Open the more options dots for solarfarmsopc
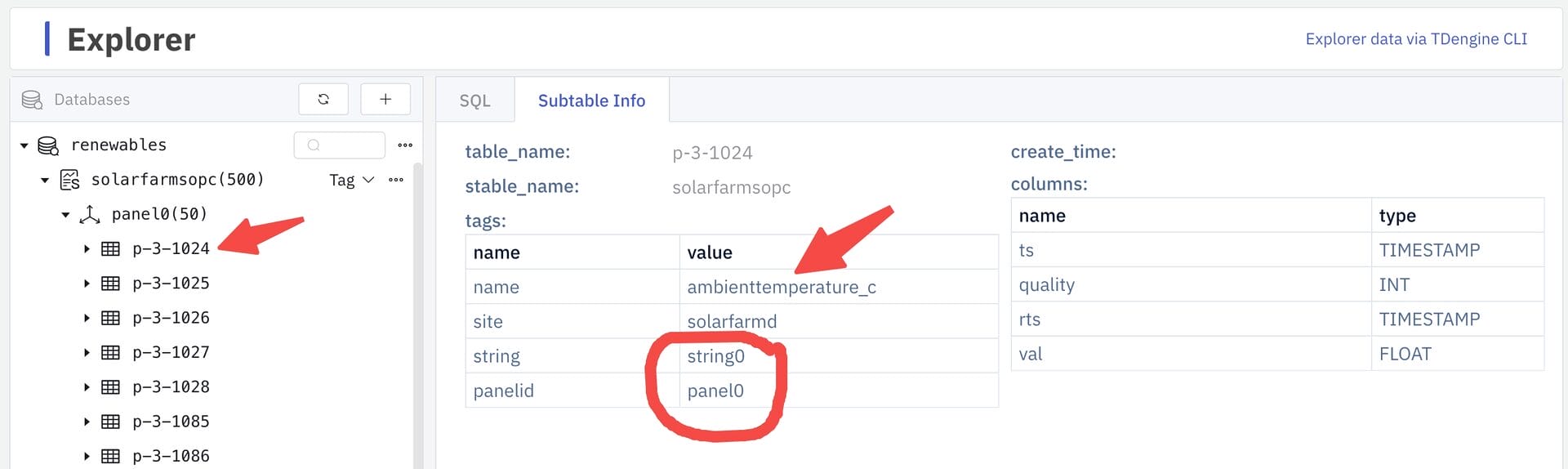The width and height of the screenshot is (1568, 469). (396, 180)
